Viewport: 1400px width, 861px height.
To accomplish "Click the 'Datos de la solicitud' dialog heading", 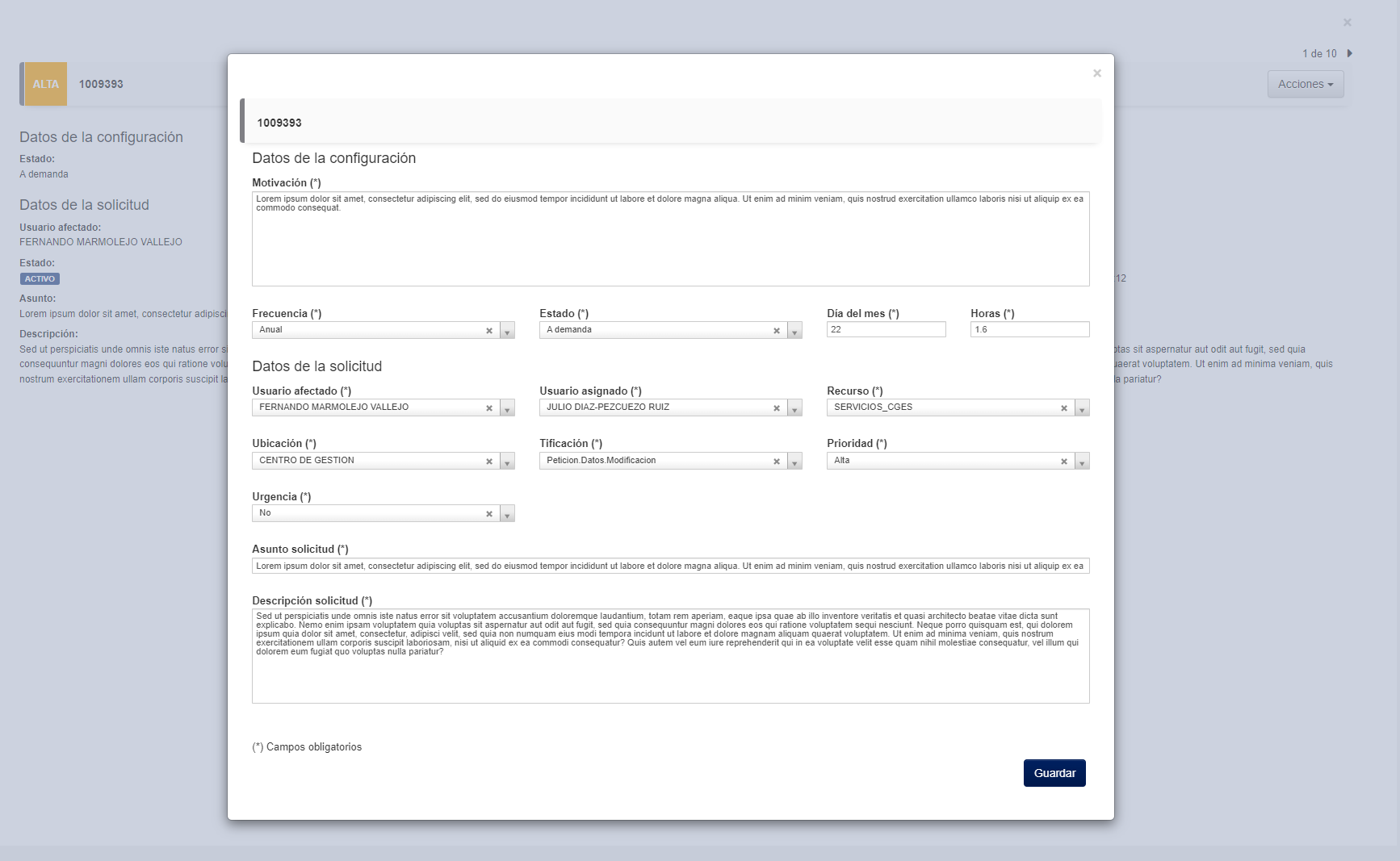I will coord(317,366).
